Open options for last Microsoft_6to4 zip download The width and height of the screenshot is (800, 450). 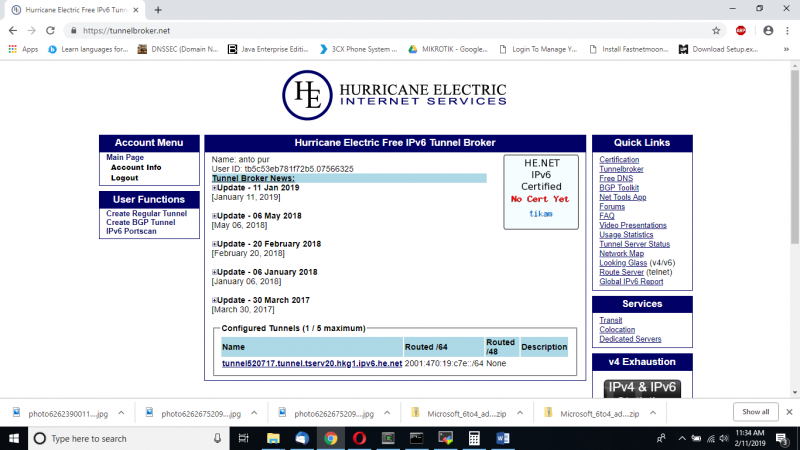653,413
